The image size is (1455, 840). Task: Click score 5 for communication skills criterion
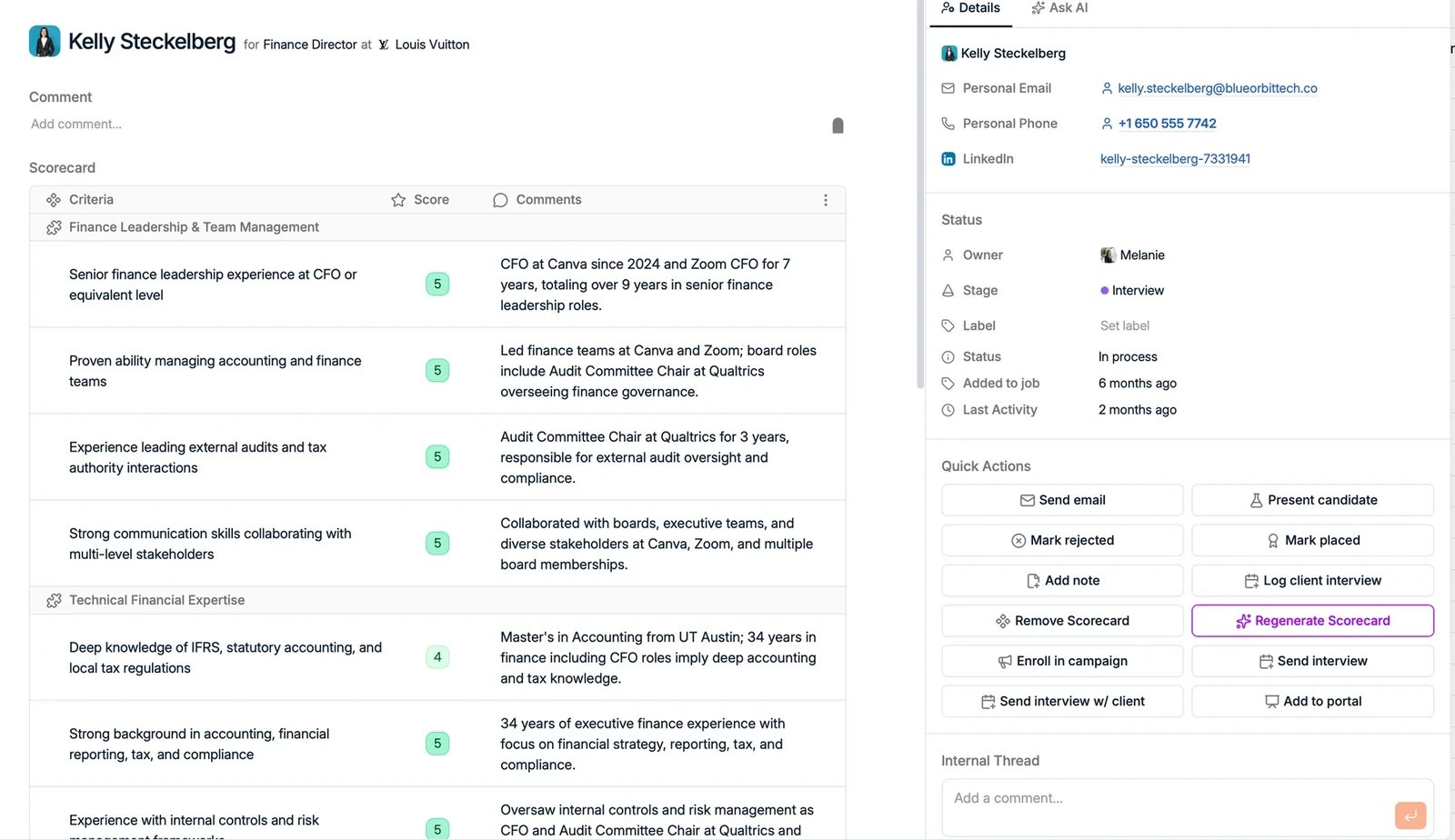tap(437, 544)
